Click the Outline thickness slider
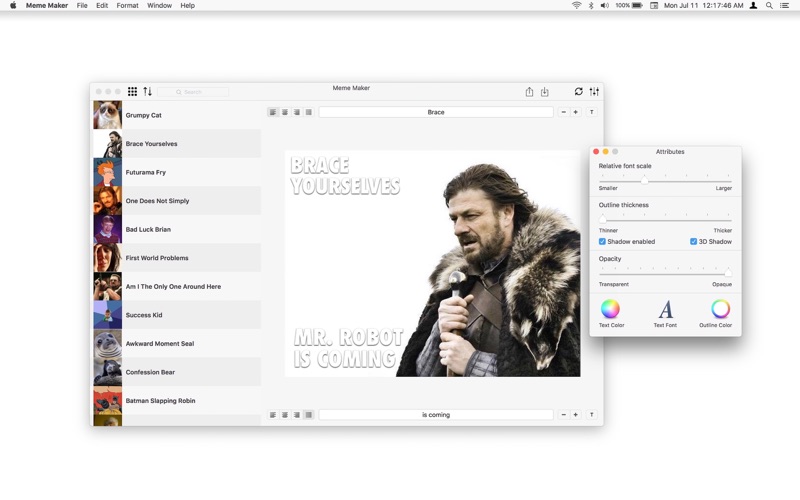 click(x=665, y=220)
